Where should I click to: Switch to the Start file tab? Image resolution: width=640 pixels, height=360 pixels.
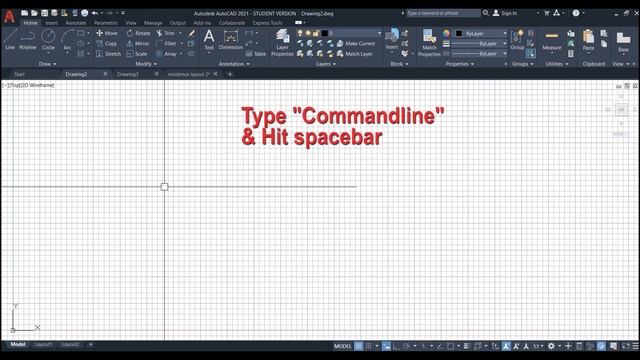click(19, 74)
